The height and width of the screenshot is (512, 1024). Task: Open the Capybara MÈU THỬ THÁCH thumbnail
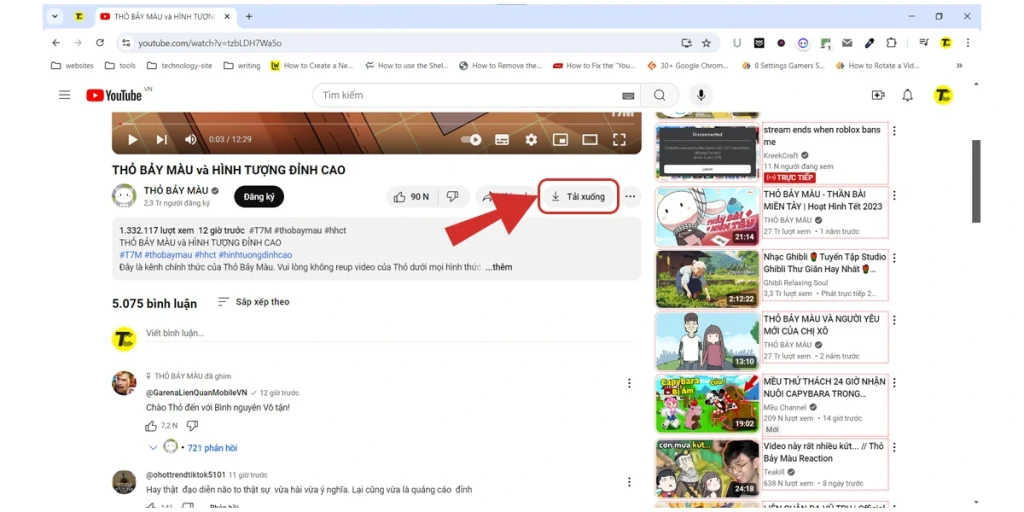tap(707, 404)
